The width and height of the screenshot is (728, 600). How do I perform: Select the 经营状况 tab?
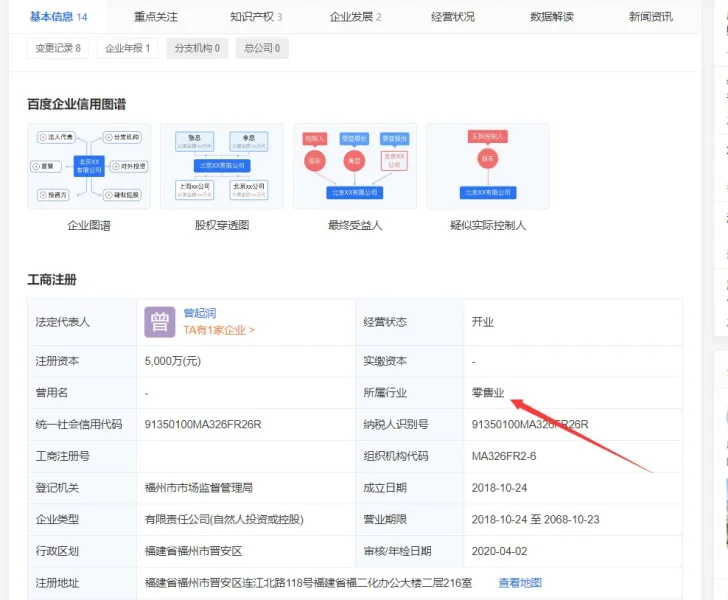pyautogui.click(x=453, y=17)
